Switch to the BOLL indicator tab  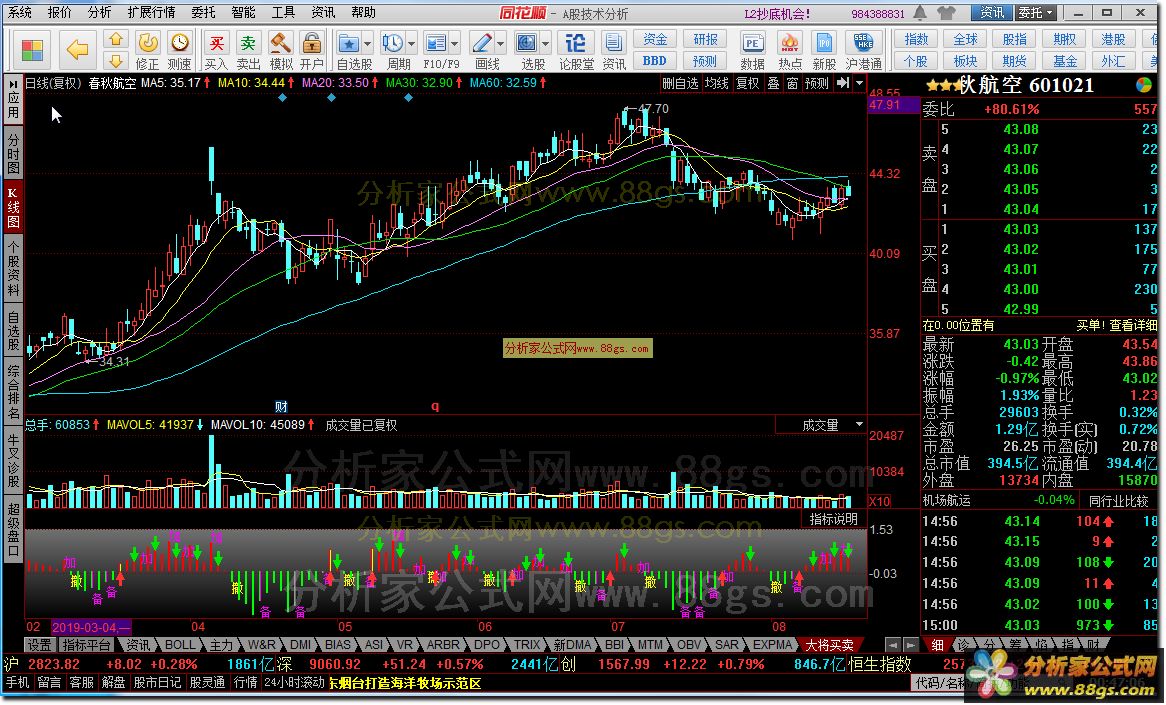click(x=179, y=645)
